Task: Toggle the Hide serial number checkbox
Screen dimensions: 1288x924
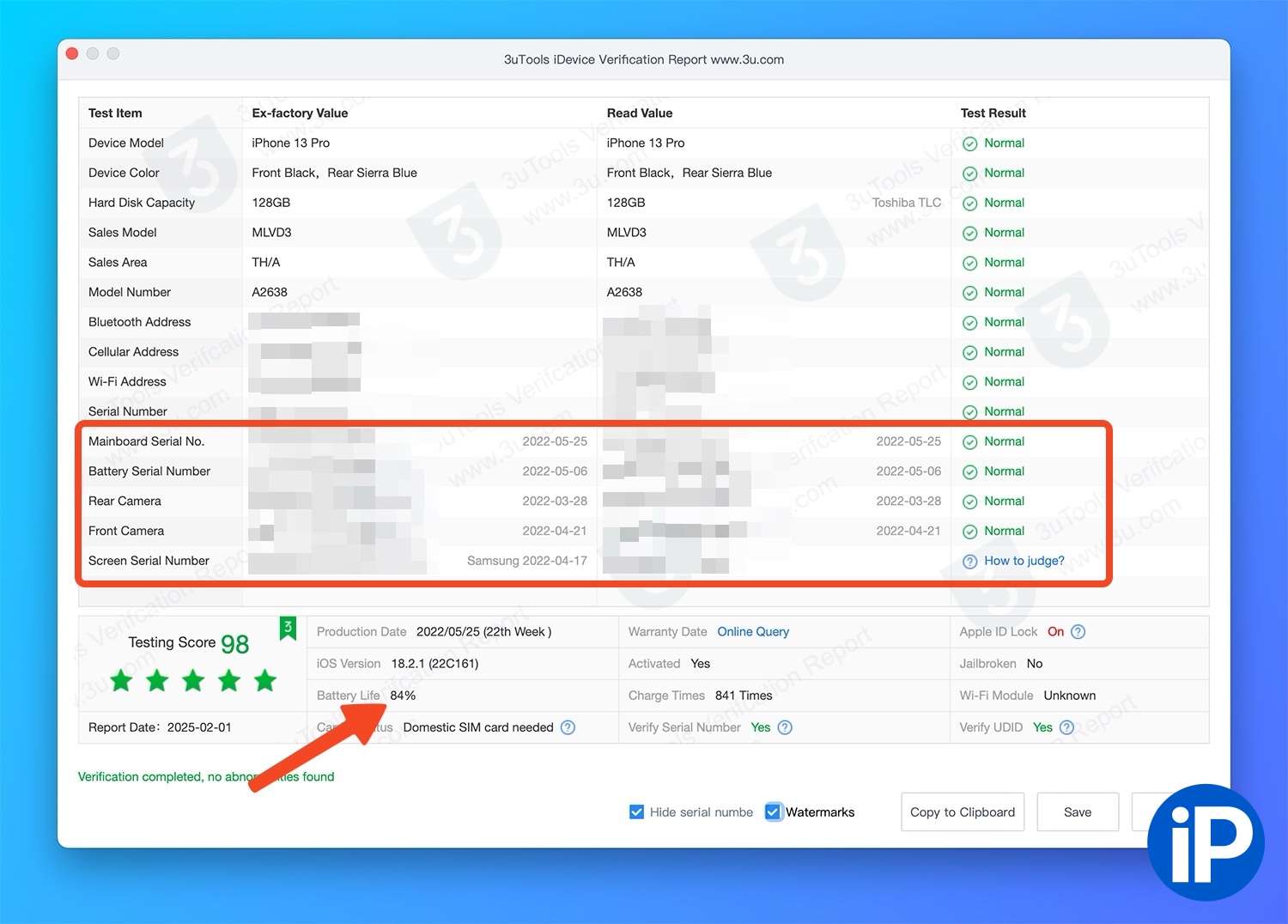Action: 636,812
